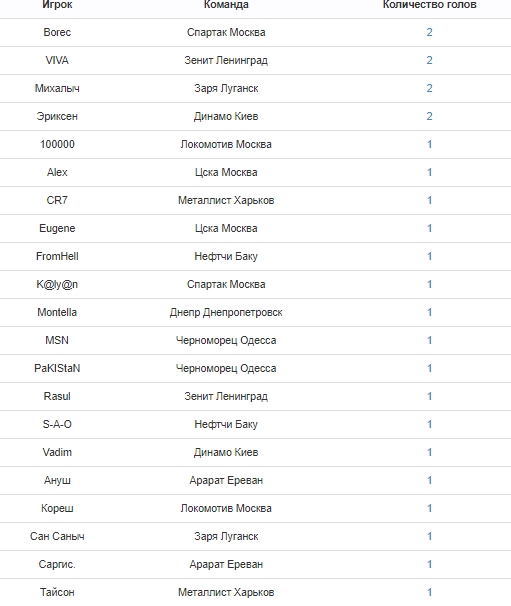Click the Игрок column header

(x=57, y=5)
